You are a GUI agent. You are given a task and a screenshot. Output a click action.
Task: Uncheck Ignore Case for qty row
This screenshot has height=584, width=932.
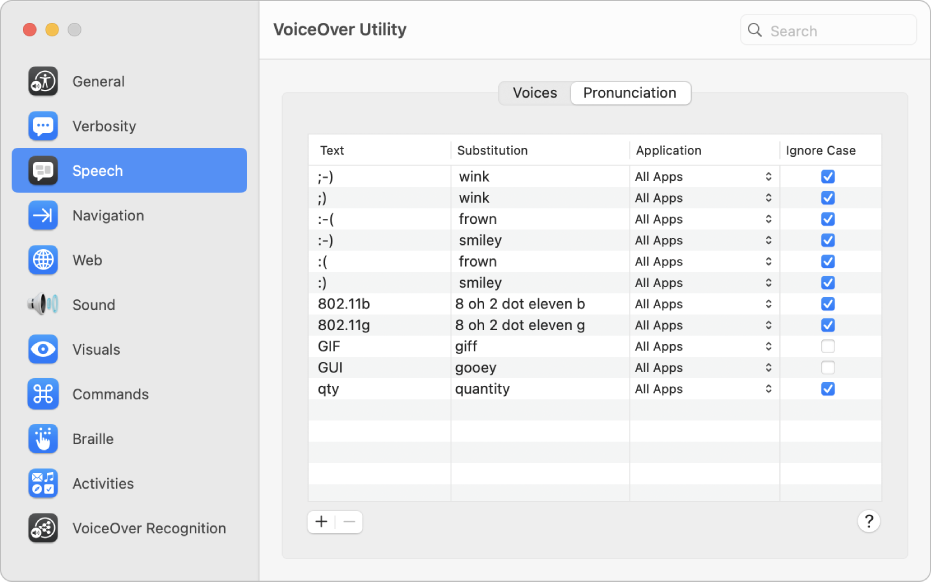[x=828, y=389]
